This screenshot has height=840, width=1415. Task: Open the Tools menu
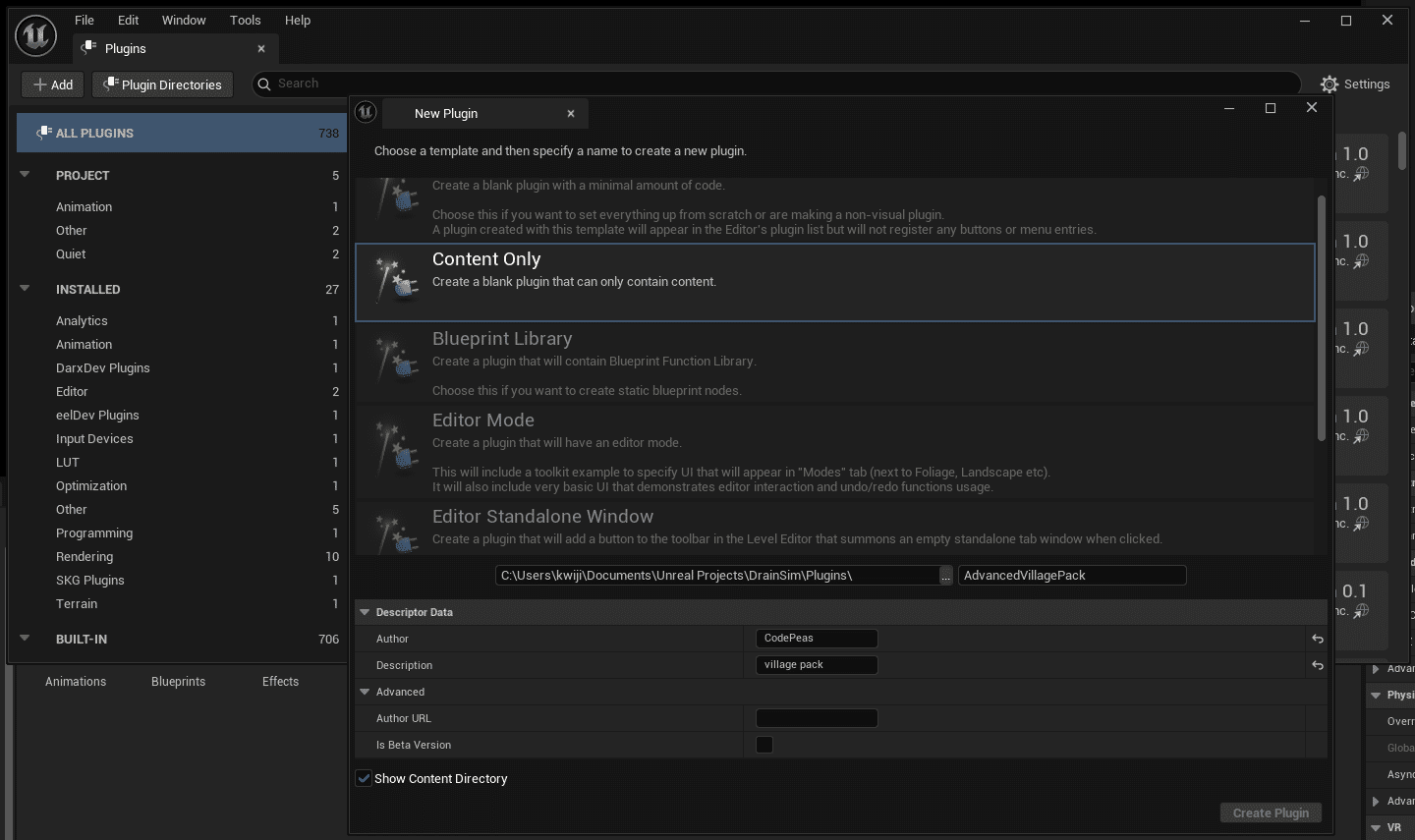[246, 20]
